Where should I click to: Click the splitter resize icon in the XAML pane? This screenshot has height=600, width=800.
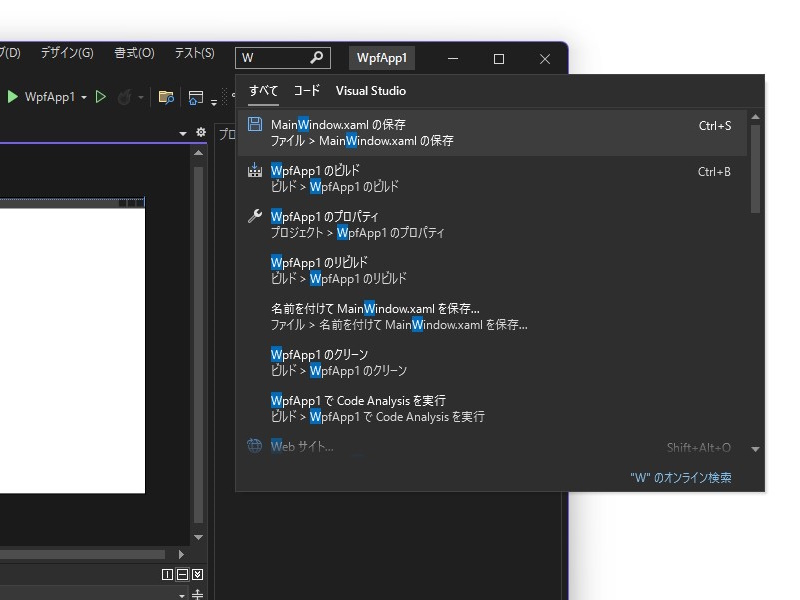click(197, 594)
